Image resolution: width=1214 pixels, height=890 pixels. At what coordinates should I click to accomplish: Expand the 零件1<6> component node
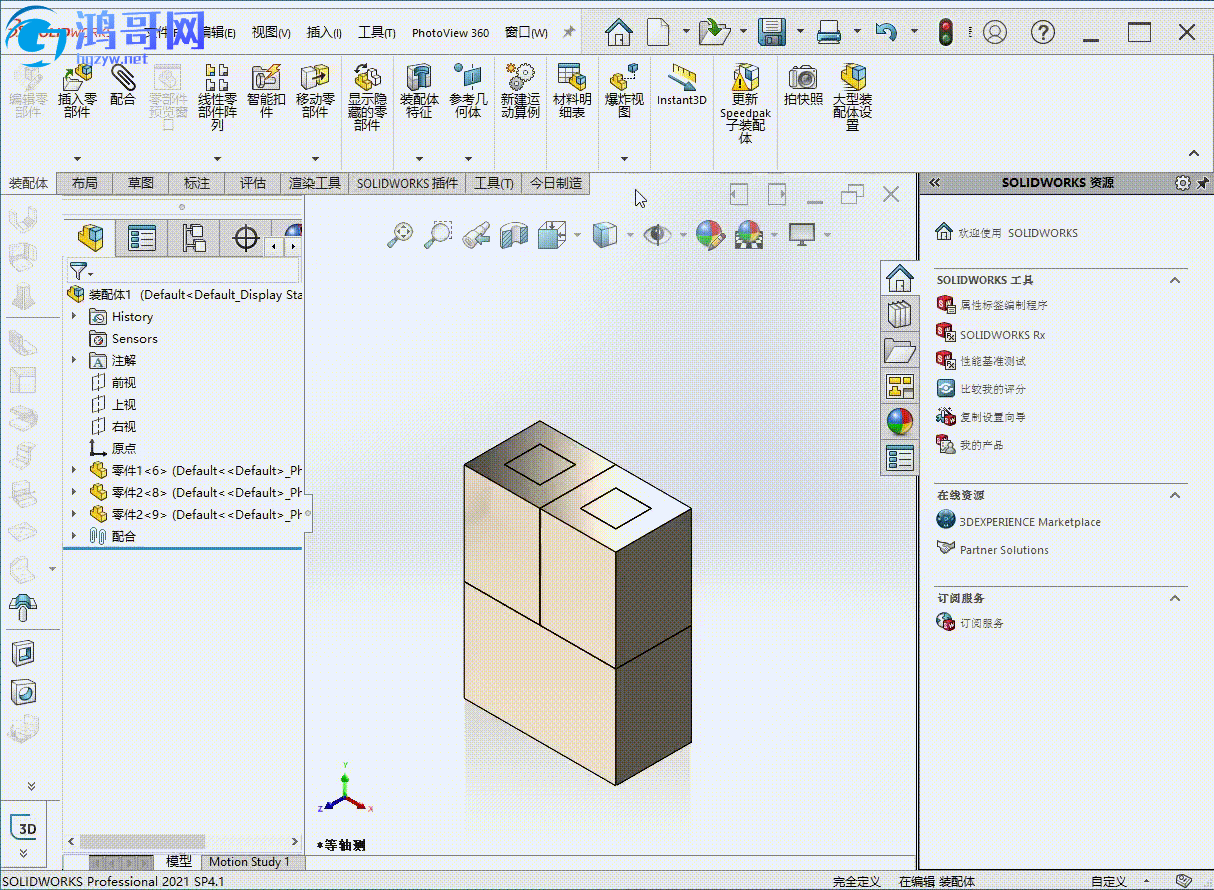click(x=74, y=470)
